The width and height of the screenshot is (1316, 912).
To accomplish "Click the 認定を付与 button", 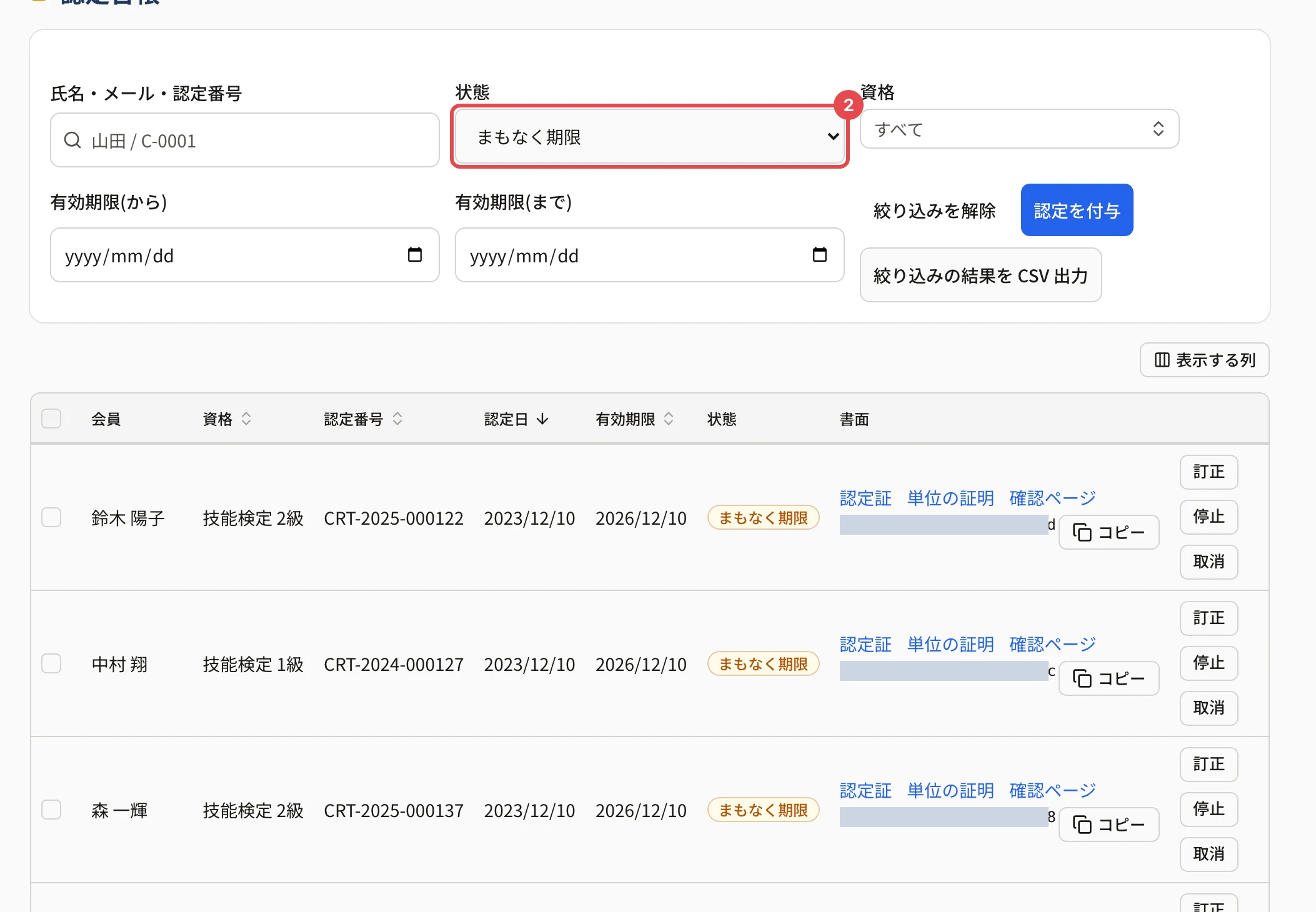I will (1077, 211).
